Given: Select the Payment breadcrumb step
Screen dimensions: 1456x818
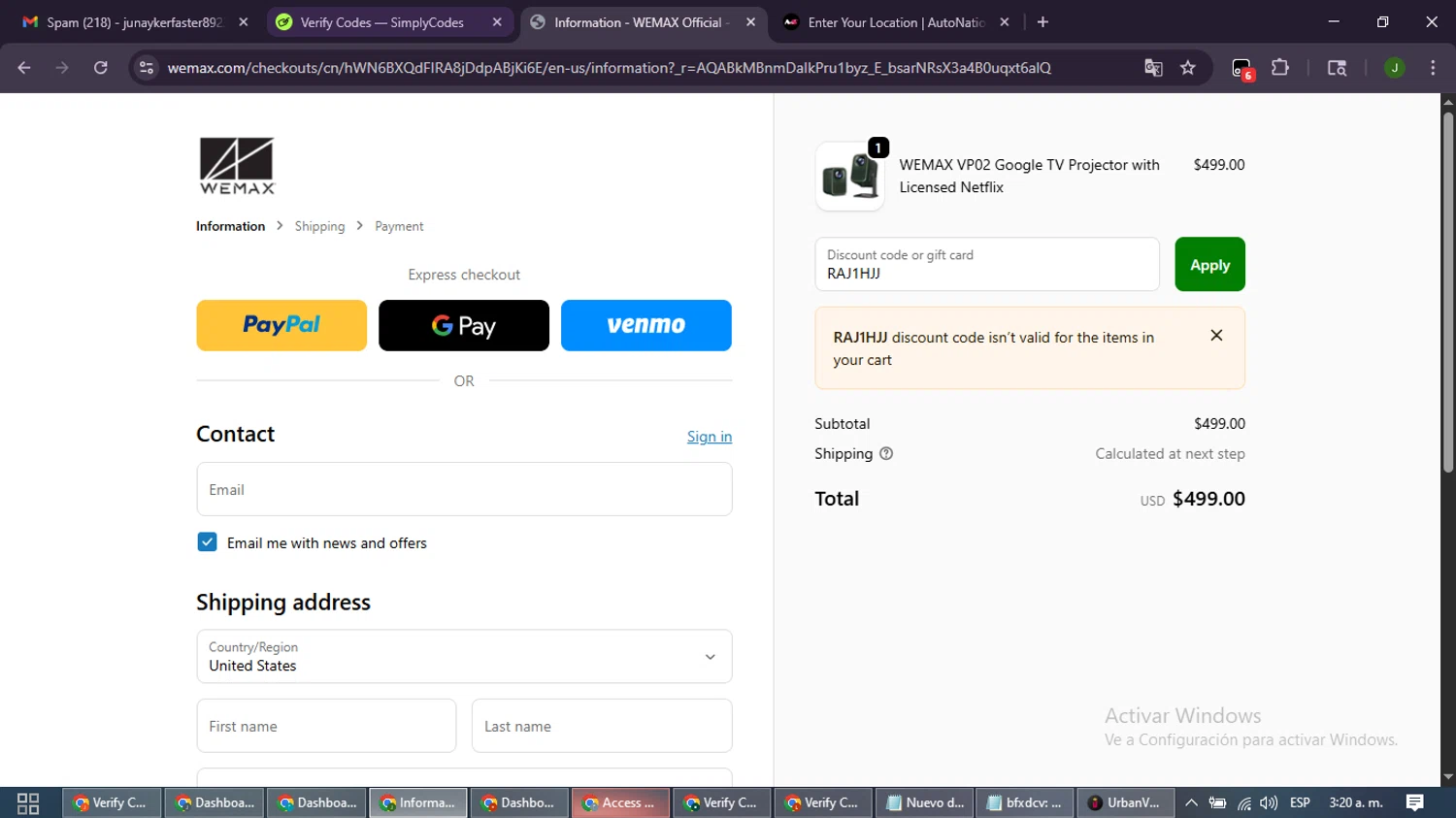Looking at the screenshot, I should [399, 226].
